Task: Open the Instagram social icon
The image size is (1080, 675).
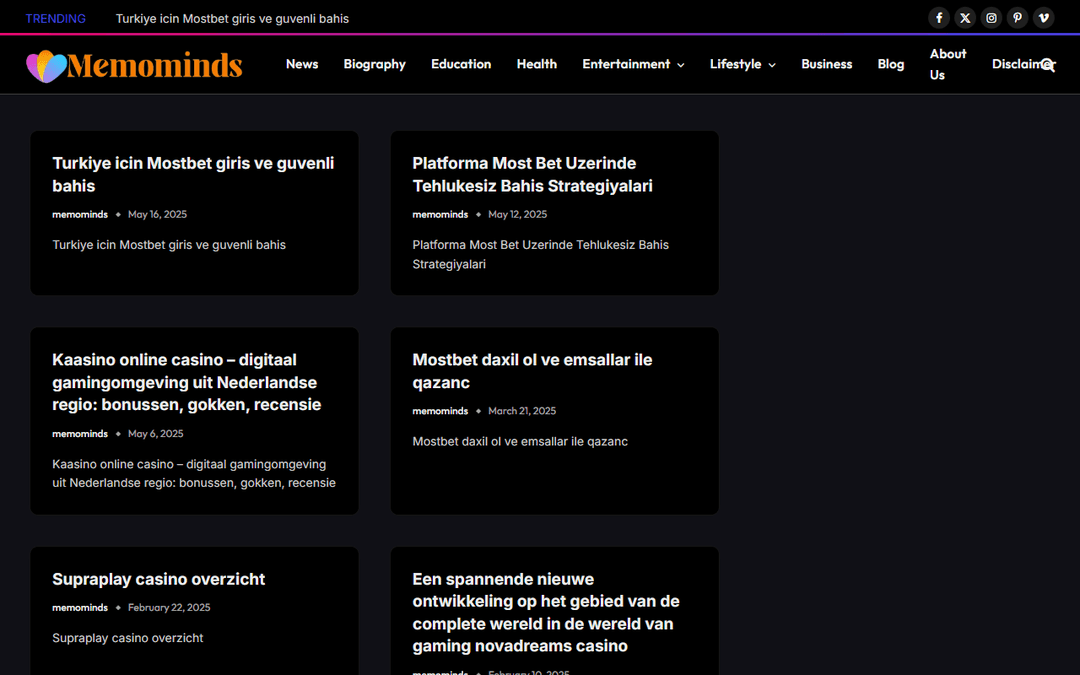Action: (991, 18)
